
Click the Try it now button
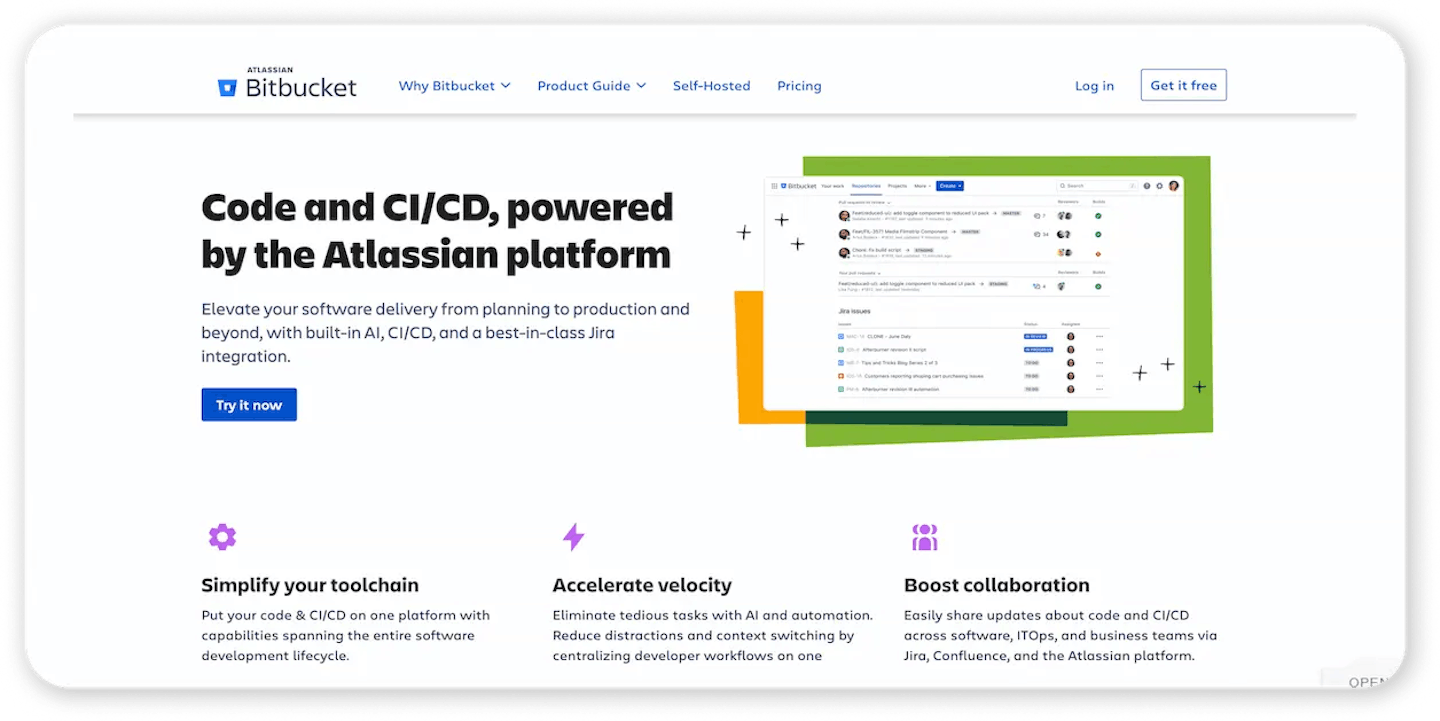249,405
